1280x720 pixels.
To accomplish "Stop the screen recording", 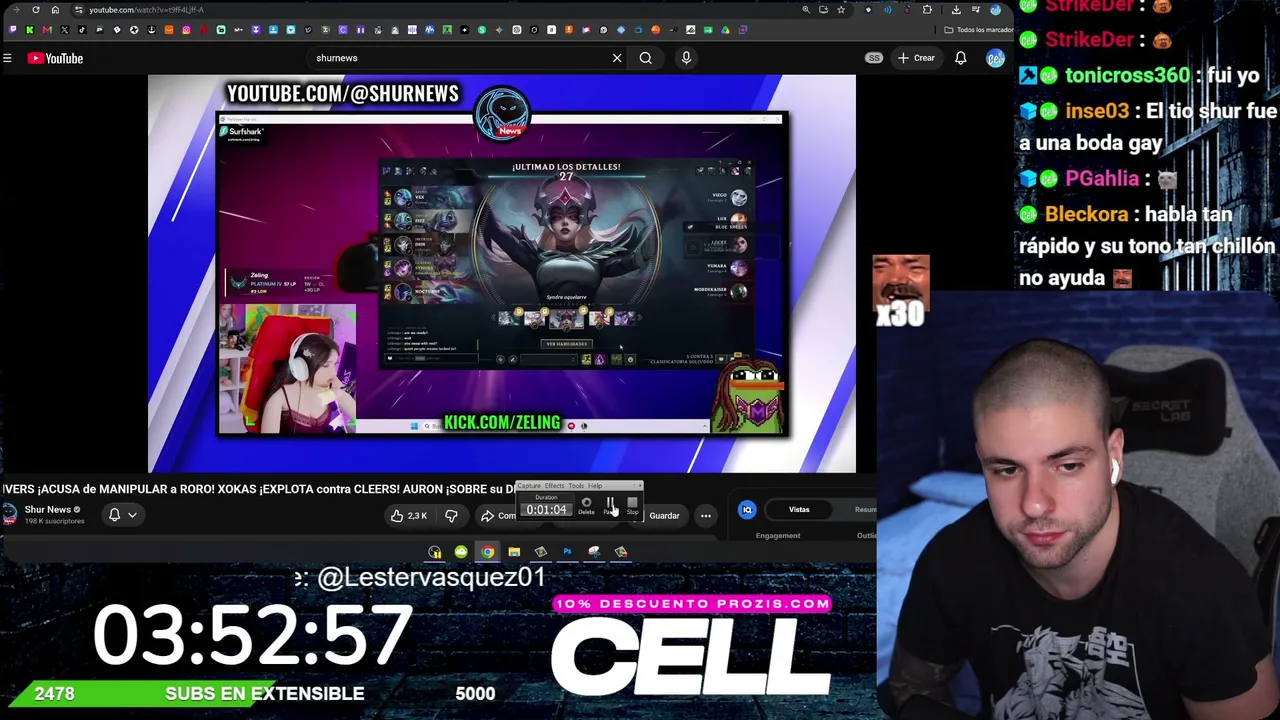I will [x=632, y=506].
